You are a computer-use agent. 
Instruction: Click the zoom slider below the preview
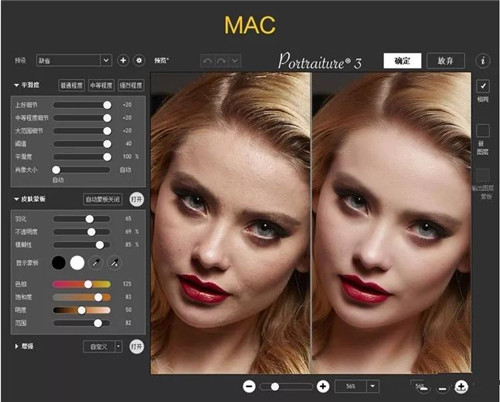click(x=286, y=387)
